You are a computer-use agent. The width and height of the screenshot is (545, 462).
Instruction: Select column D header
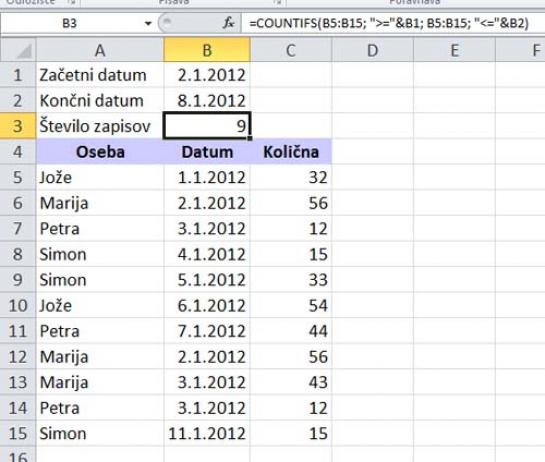[x=373, y=50]
